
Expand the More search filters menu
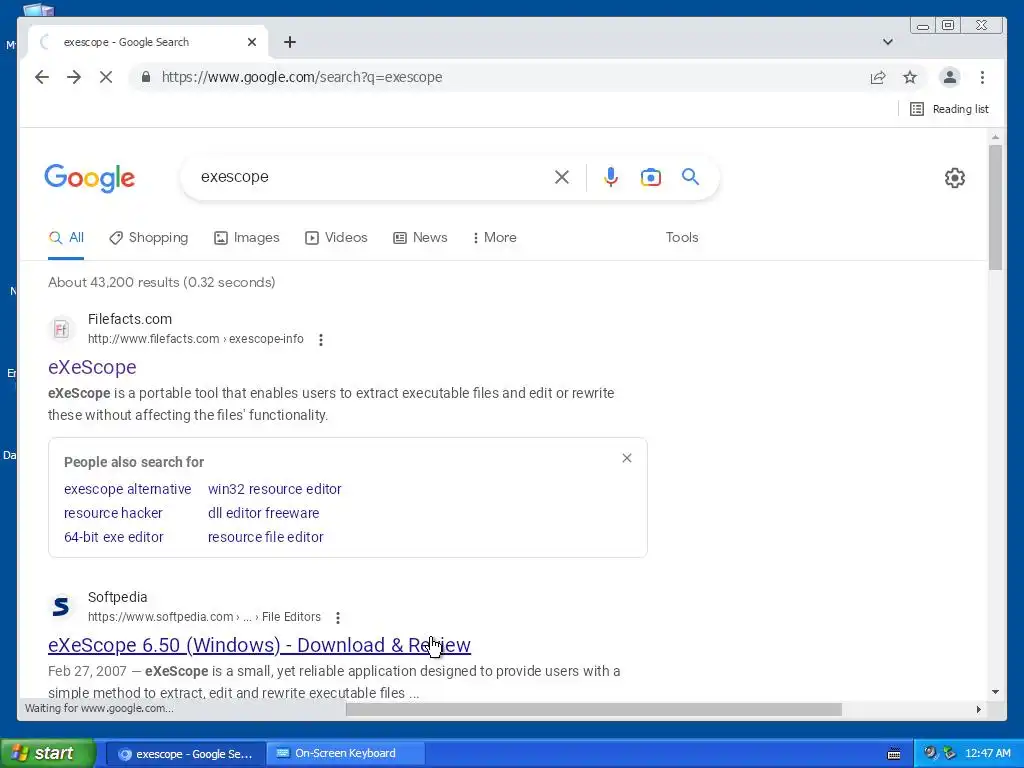click(494, 238)
